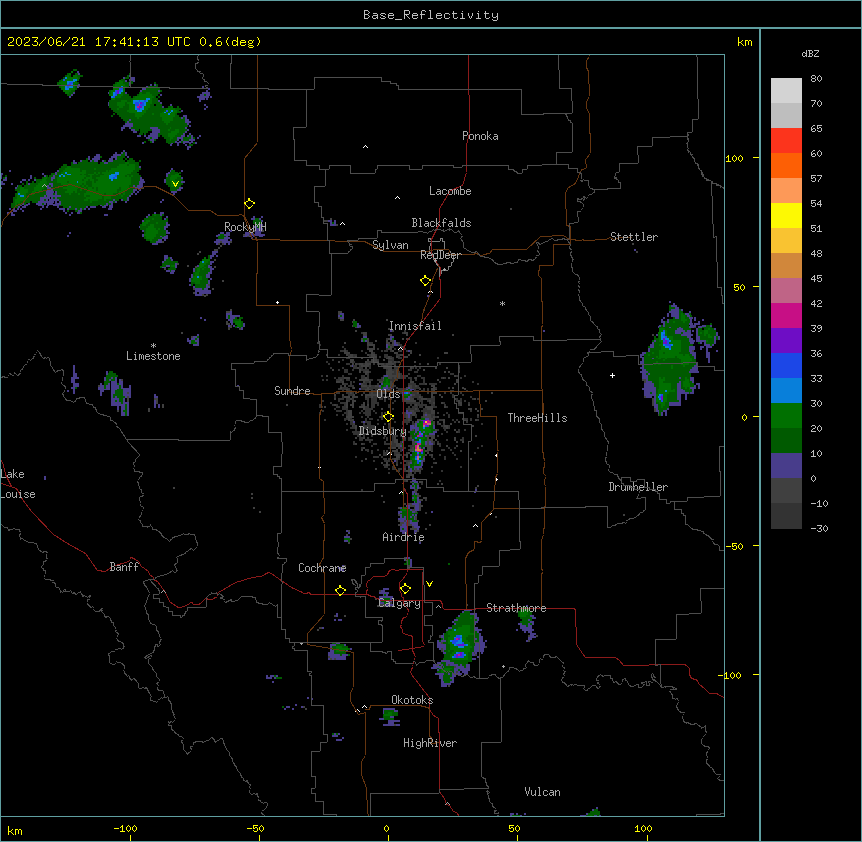
Task: Click the yellow diamond marker above Calgary label
Action: pyautogui.click(x=405, y=589)
